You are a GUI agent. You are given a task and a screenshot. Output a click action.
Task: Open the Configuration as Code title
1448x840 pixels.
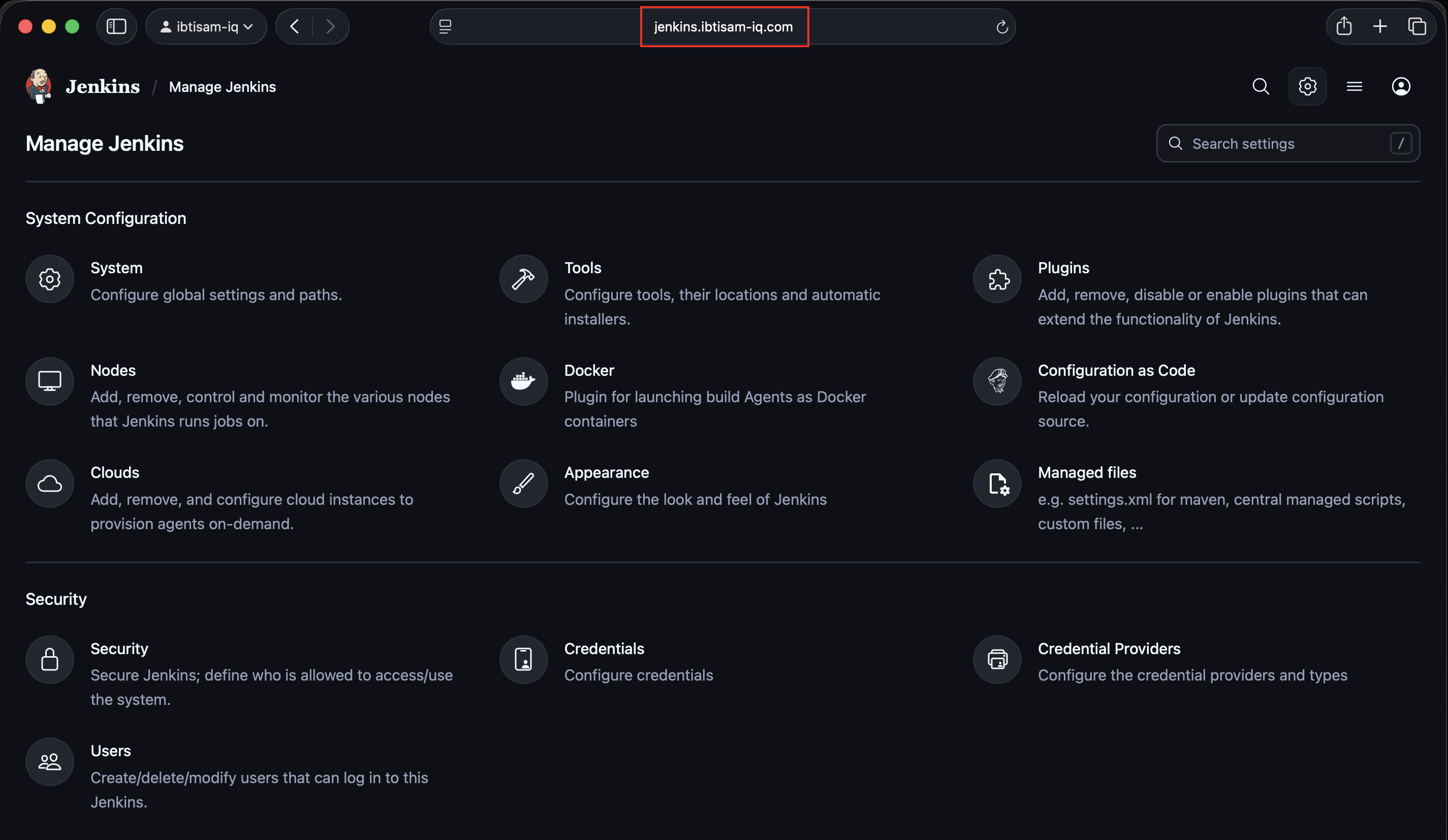[x=1116, y=371]
